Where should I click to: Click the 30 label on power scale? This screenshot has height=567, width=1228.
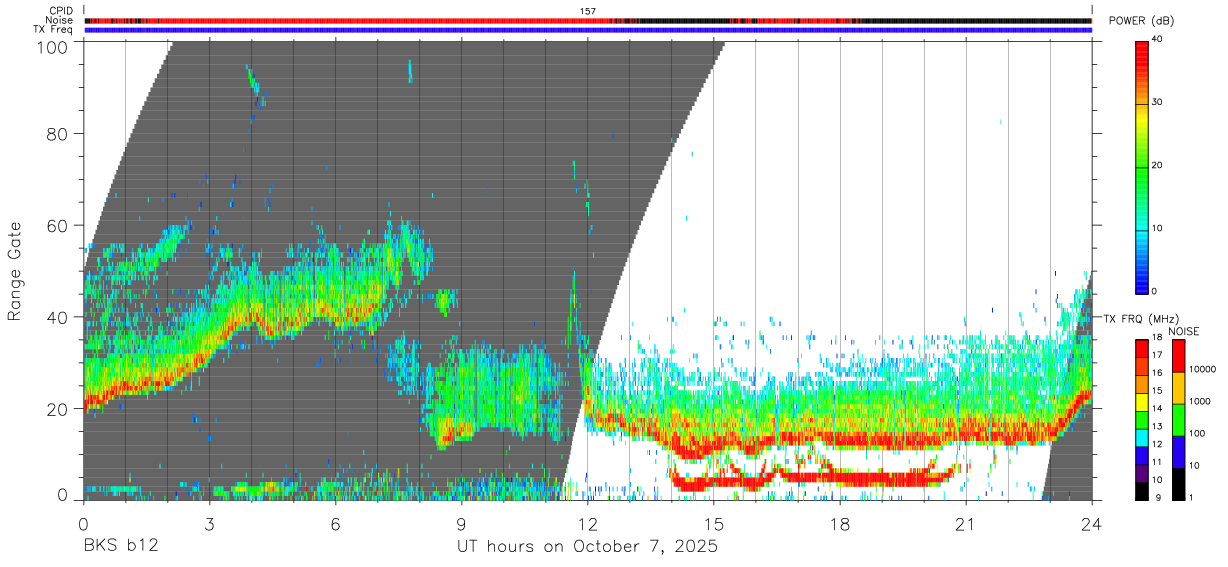pos(1158,102)
